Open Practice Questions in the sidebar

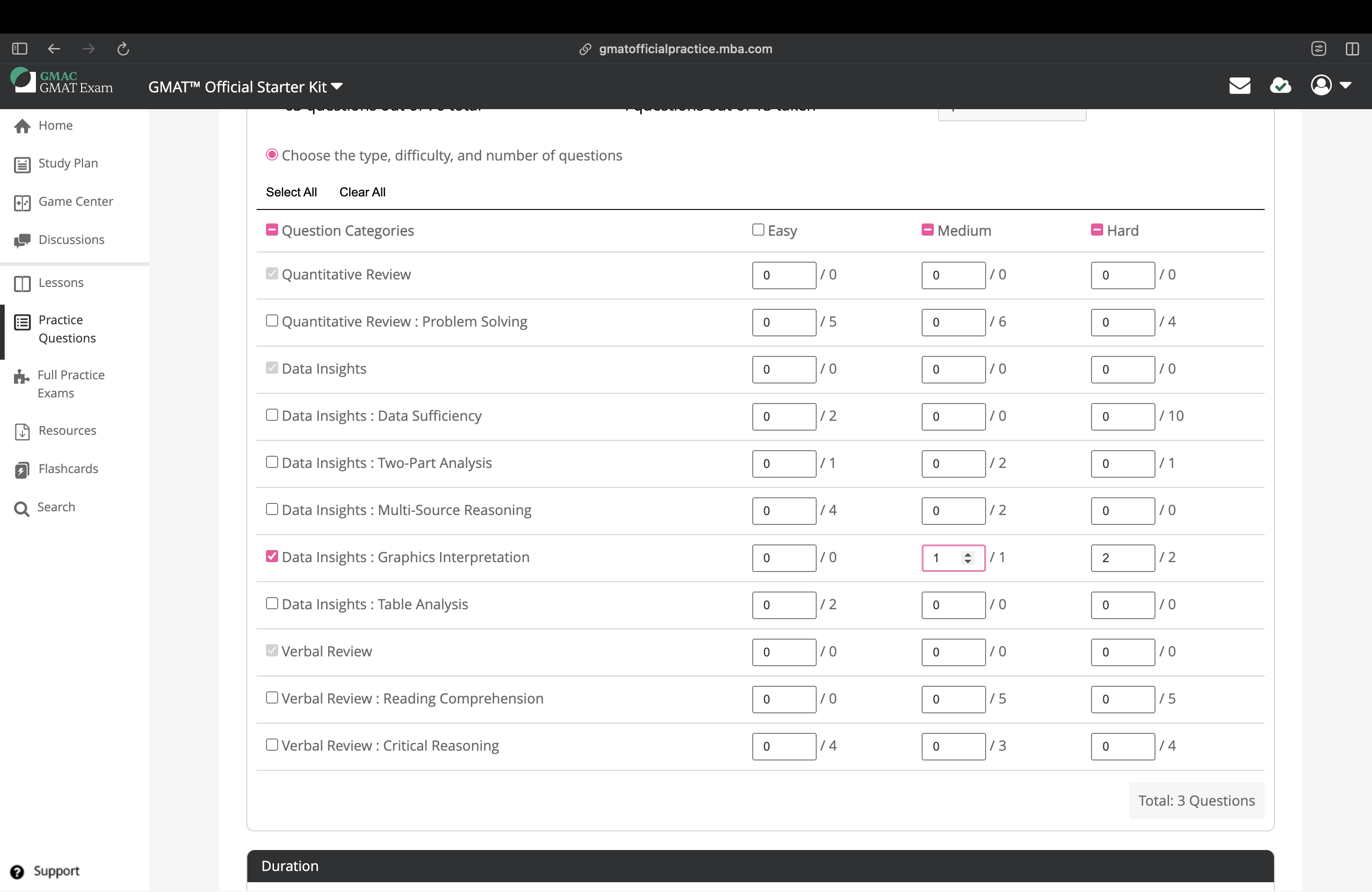click(x=67, y=328)
